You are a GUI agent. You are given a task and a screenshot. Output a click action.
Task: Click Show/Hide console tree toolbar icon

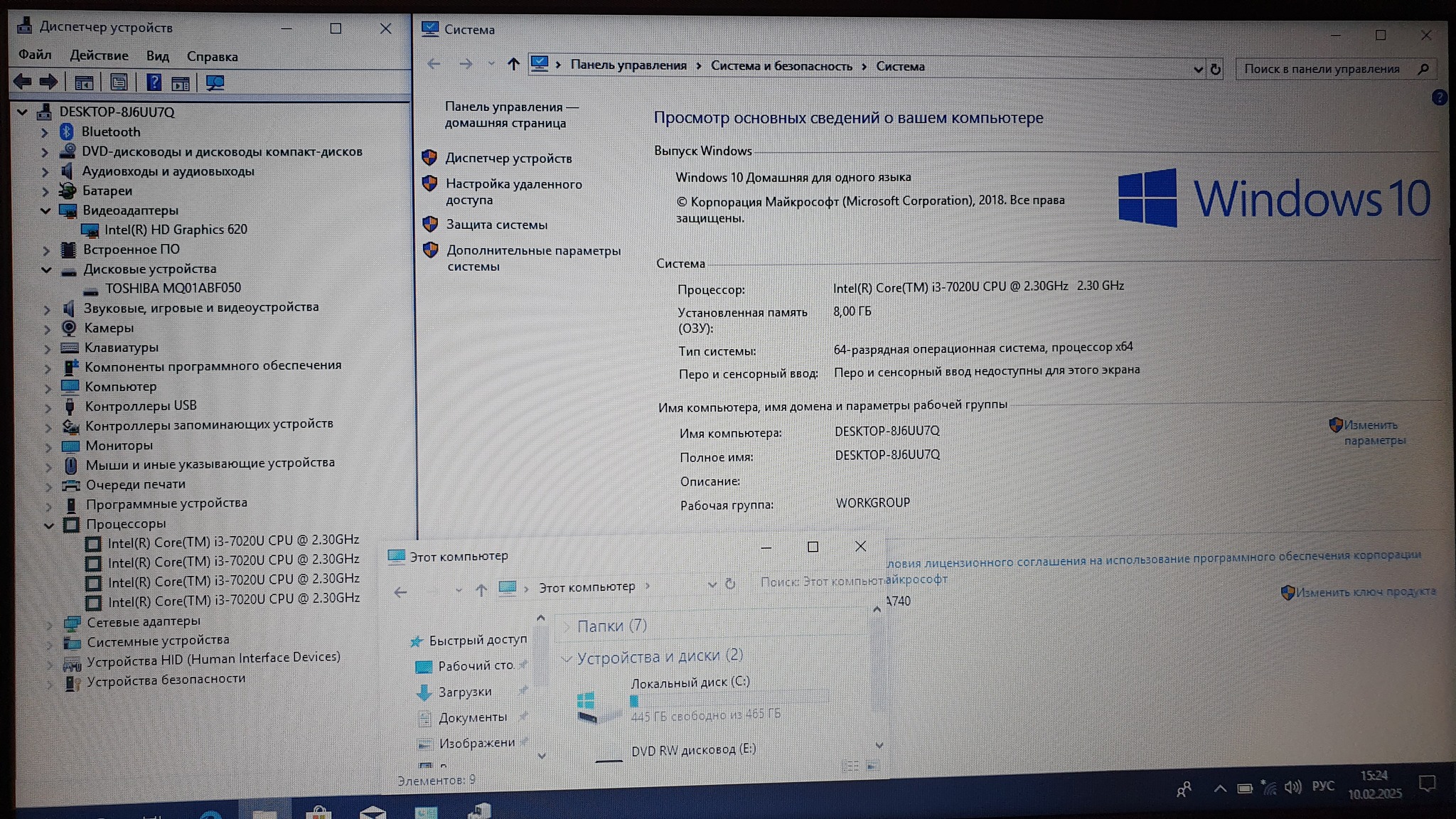click(x=84, y=82)
